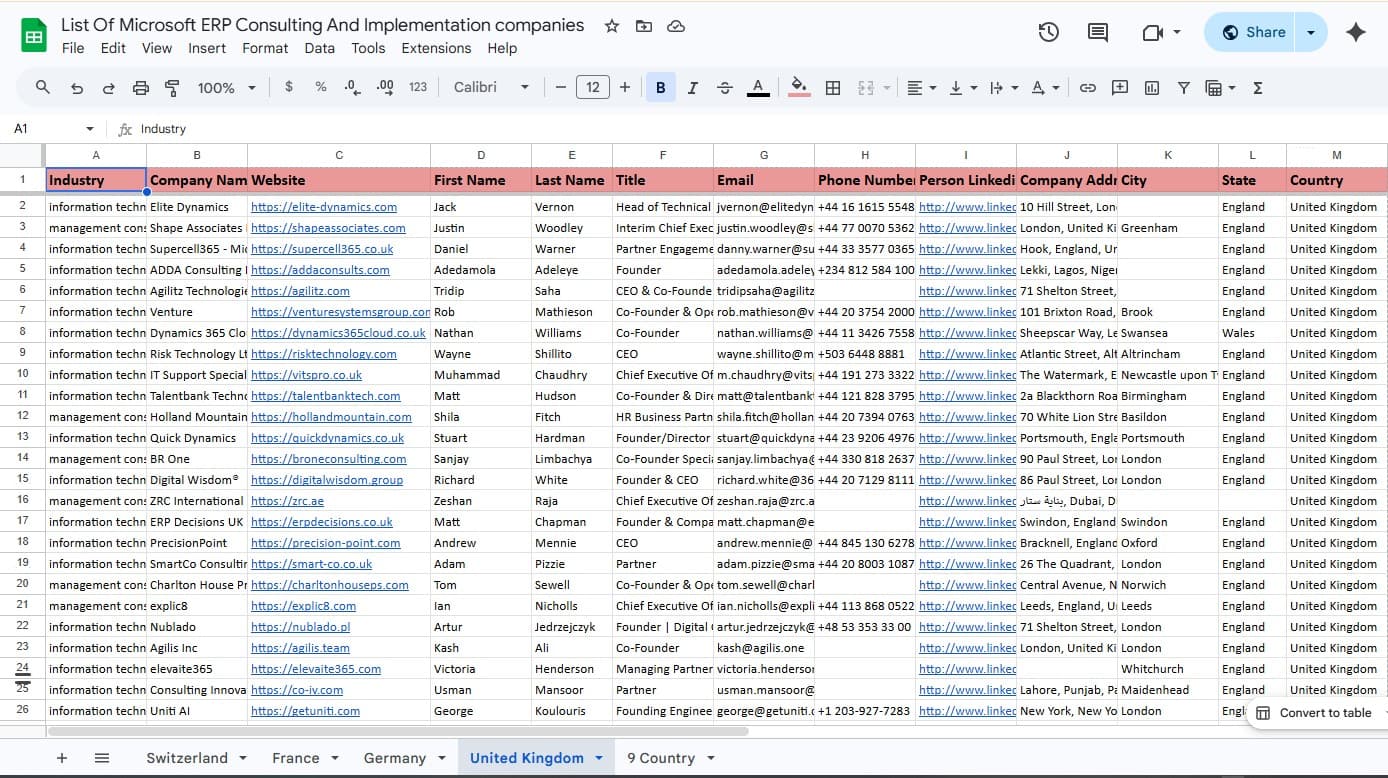Increase the font size
Viewport: 1388px width, 778px height.
[x=625, y=87]
